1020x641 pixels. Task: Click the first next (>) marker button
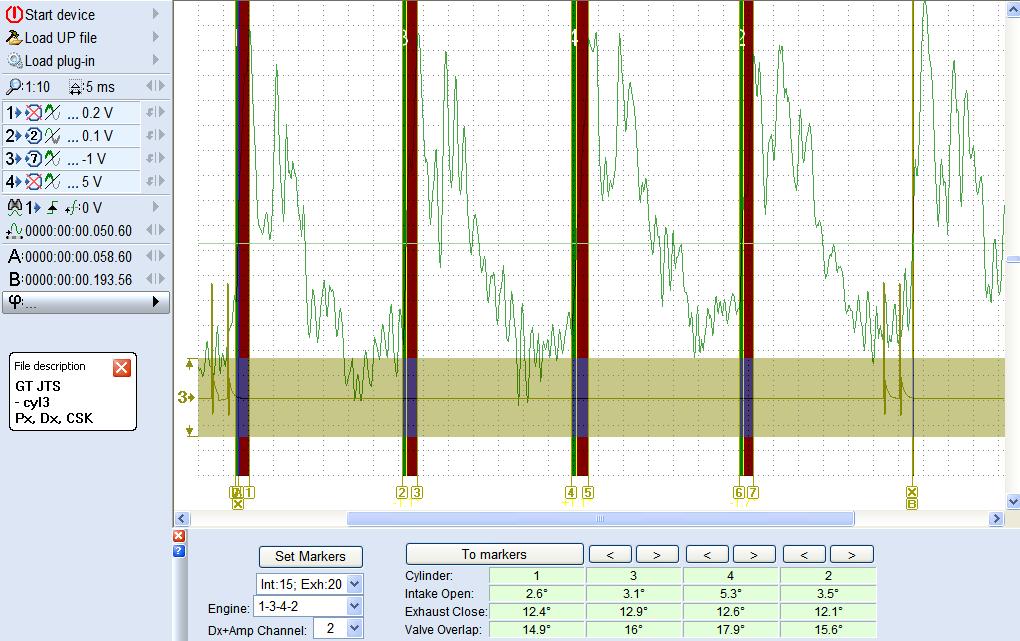(657, 554)
